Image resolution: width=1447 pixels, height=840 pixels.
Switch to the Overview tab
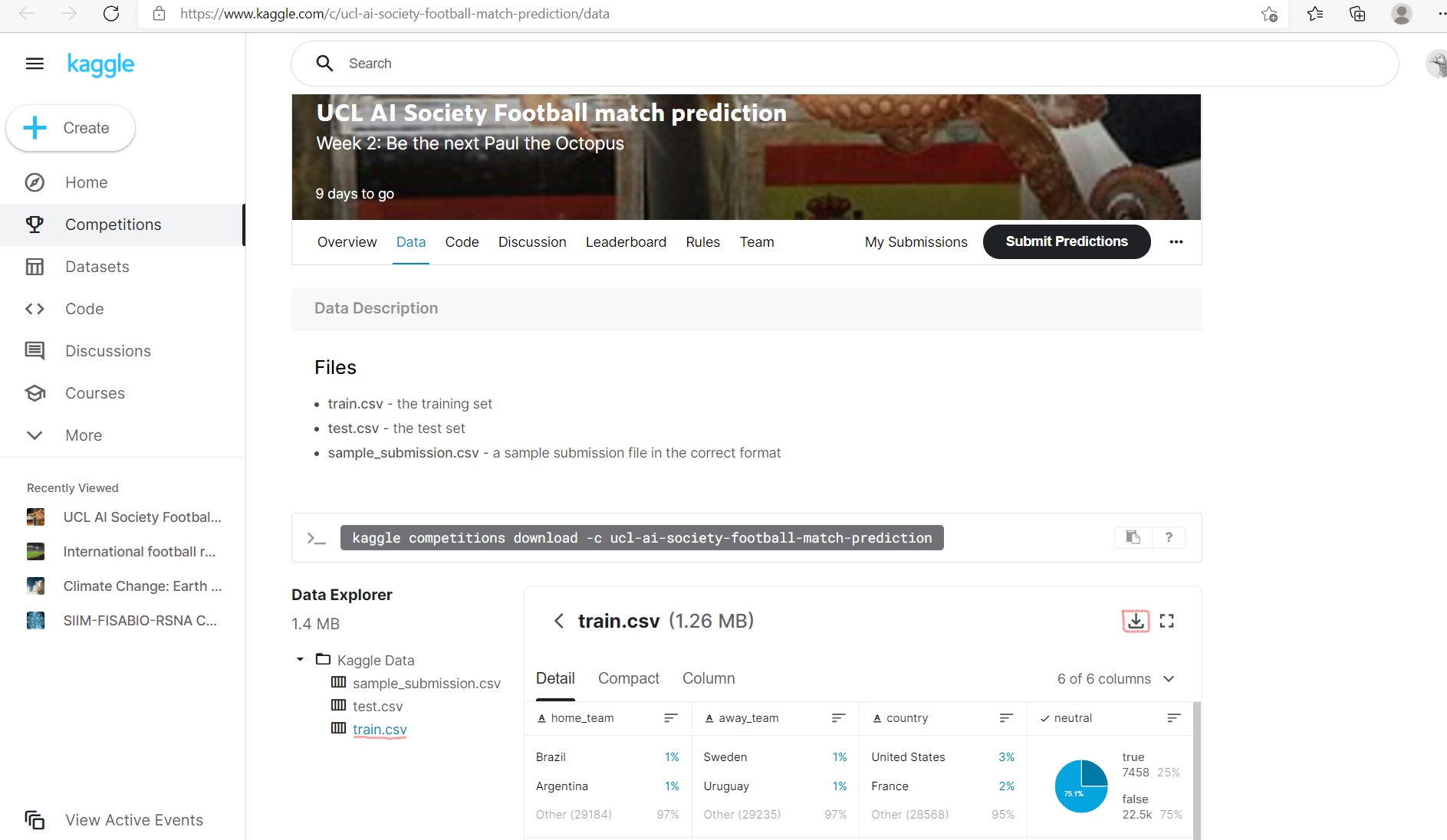[347, 242]
